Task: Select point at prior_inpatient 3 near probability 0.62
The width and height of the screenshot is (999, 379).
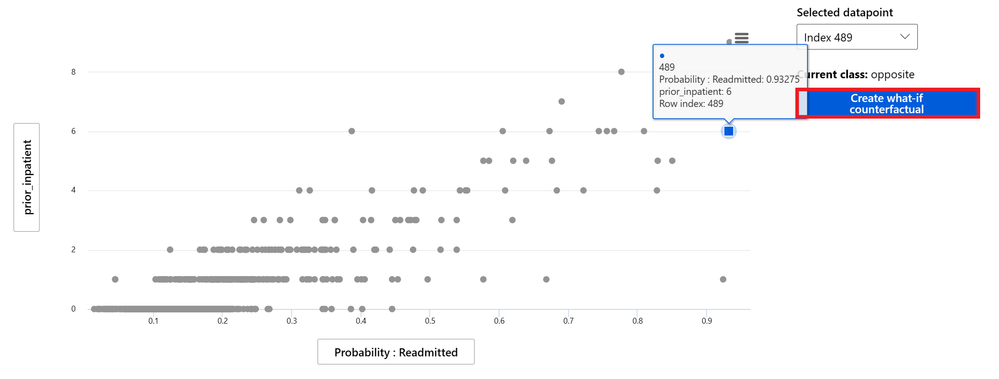Action: [x=512, y=220]
